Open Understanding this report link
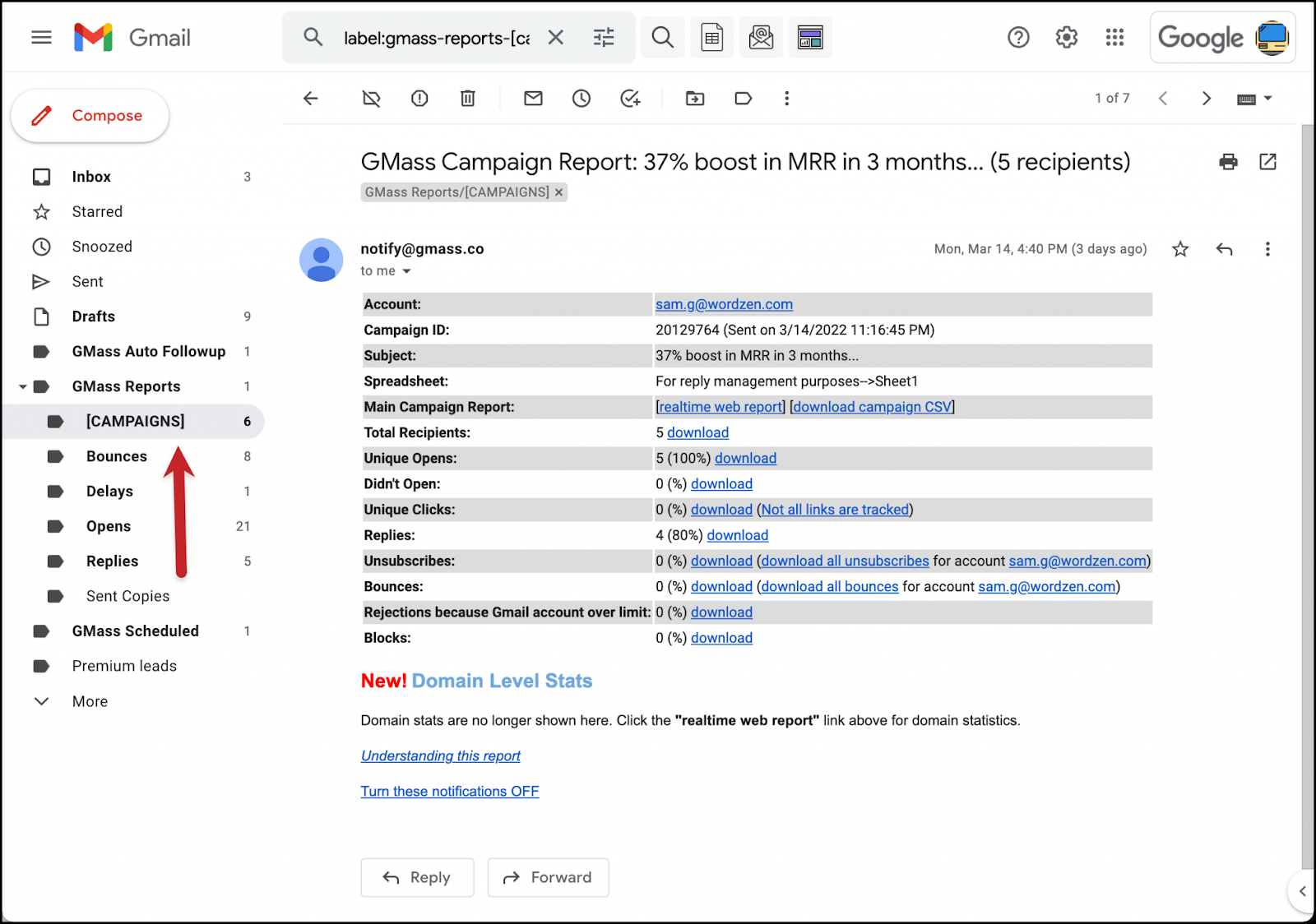 pyautogui.click(x=441, y=756)
